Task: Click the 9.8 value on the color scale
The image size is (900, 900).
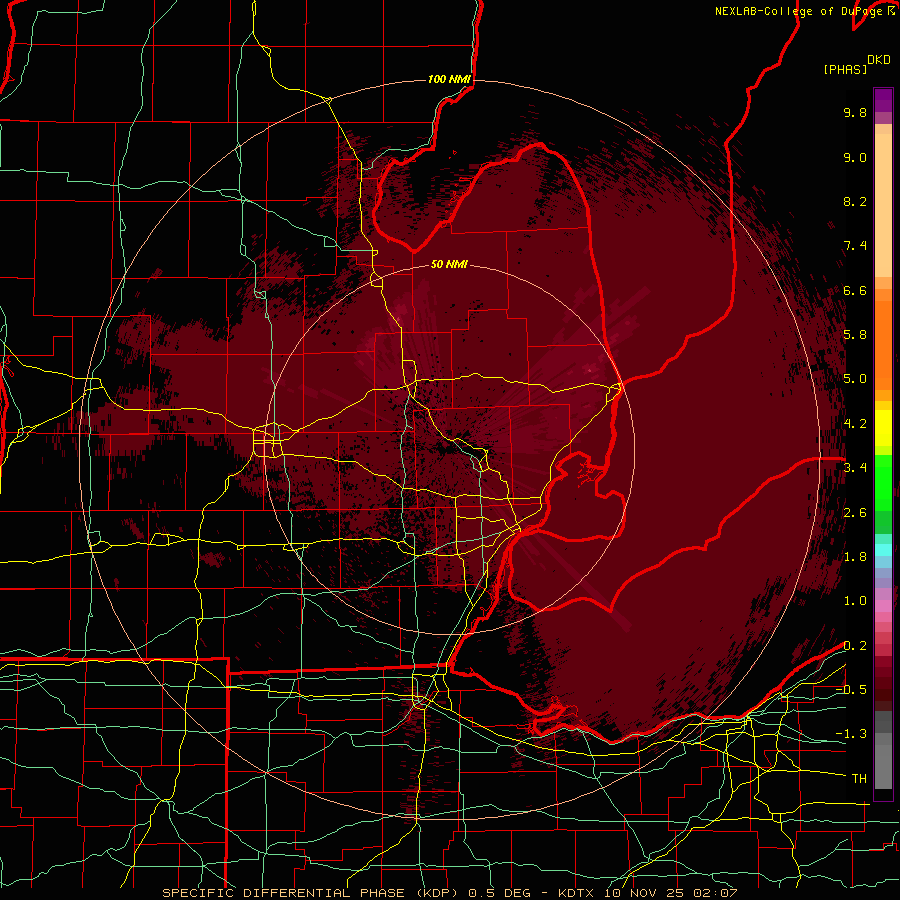Action: click(x=855, y=112)
